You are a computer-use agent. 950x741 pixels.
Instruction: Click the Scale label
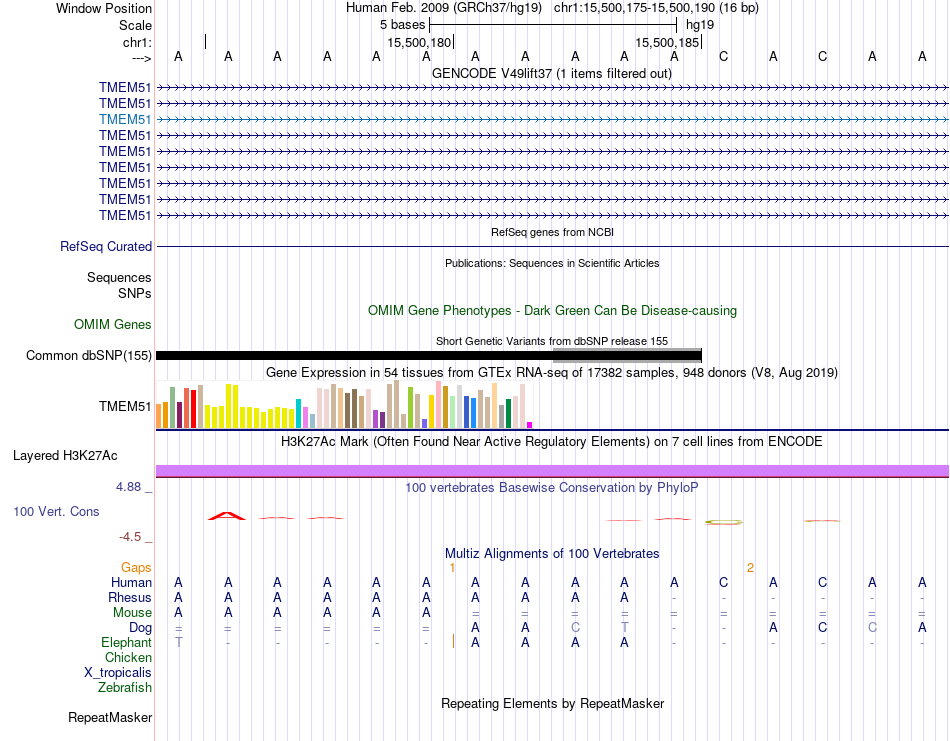[x=135, y=25]
